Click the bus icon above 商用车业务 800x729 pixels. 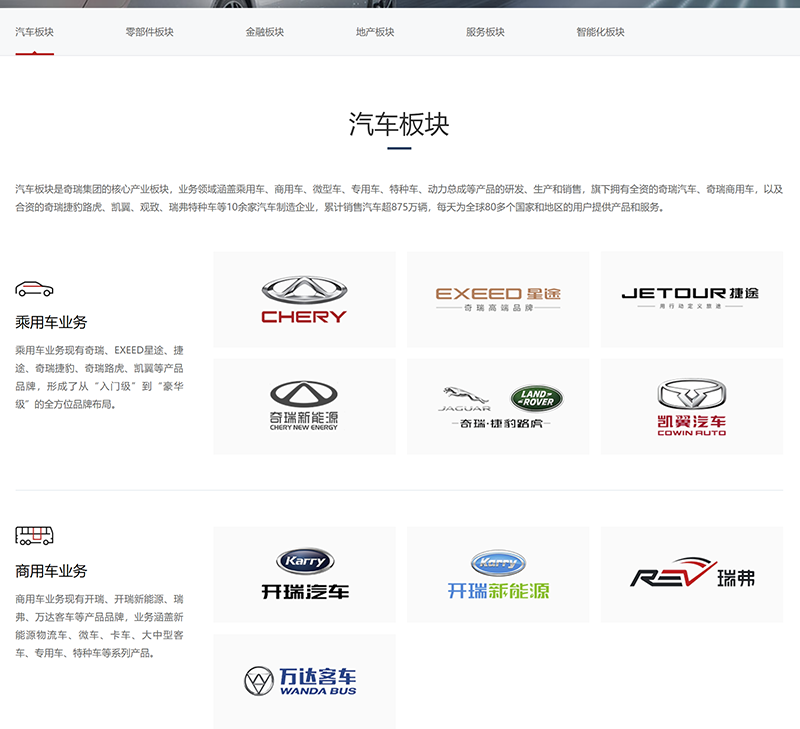click(34, 536)
